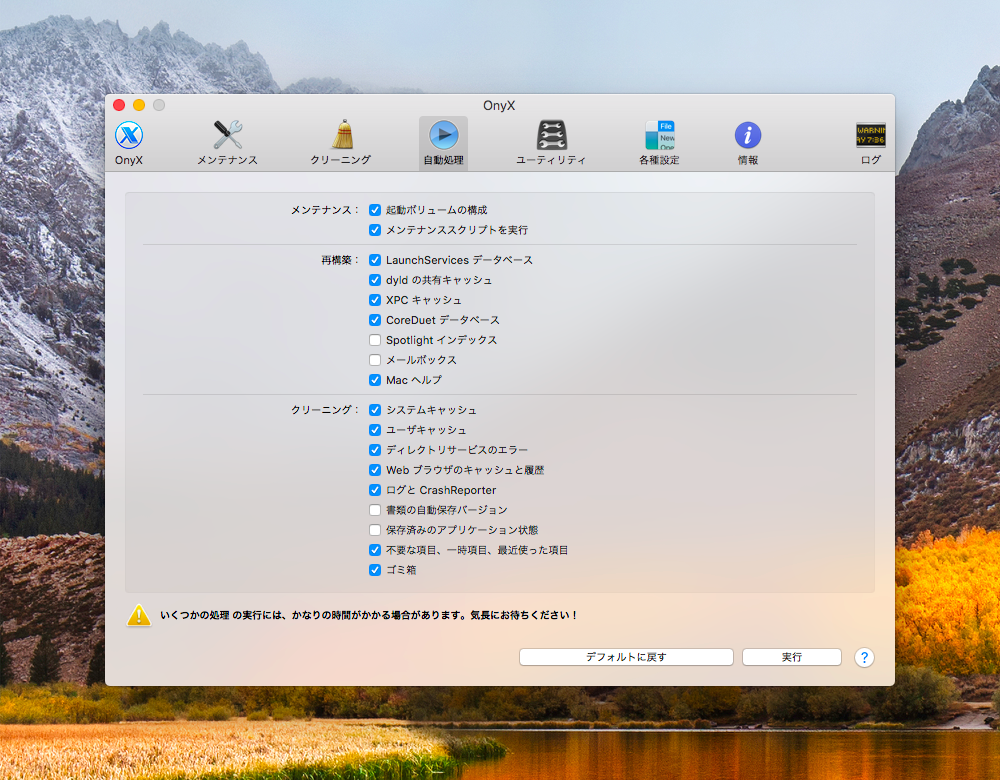Image resolution: width=1000 pixels, height=780 pixels.
Task: Toggle Mac ヘルプ checkbox
Action: pyautogui.click(x=375, y=380)
